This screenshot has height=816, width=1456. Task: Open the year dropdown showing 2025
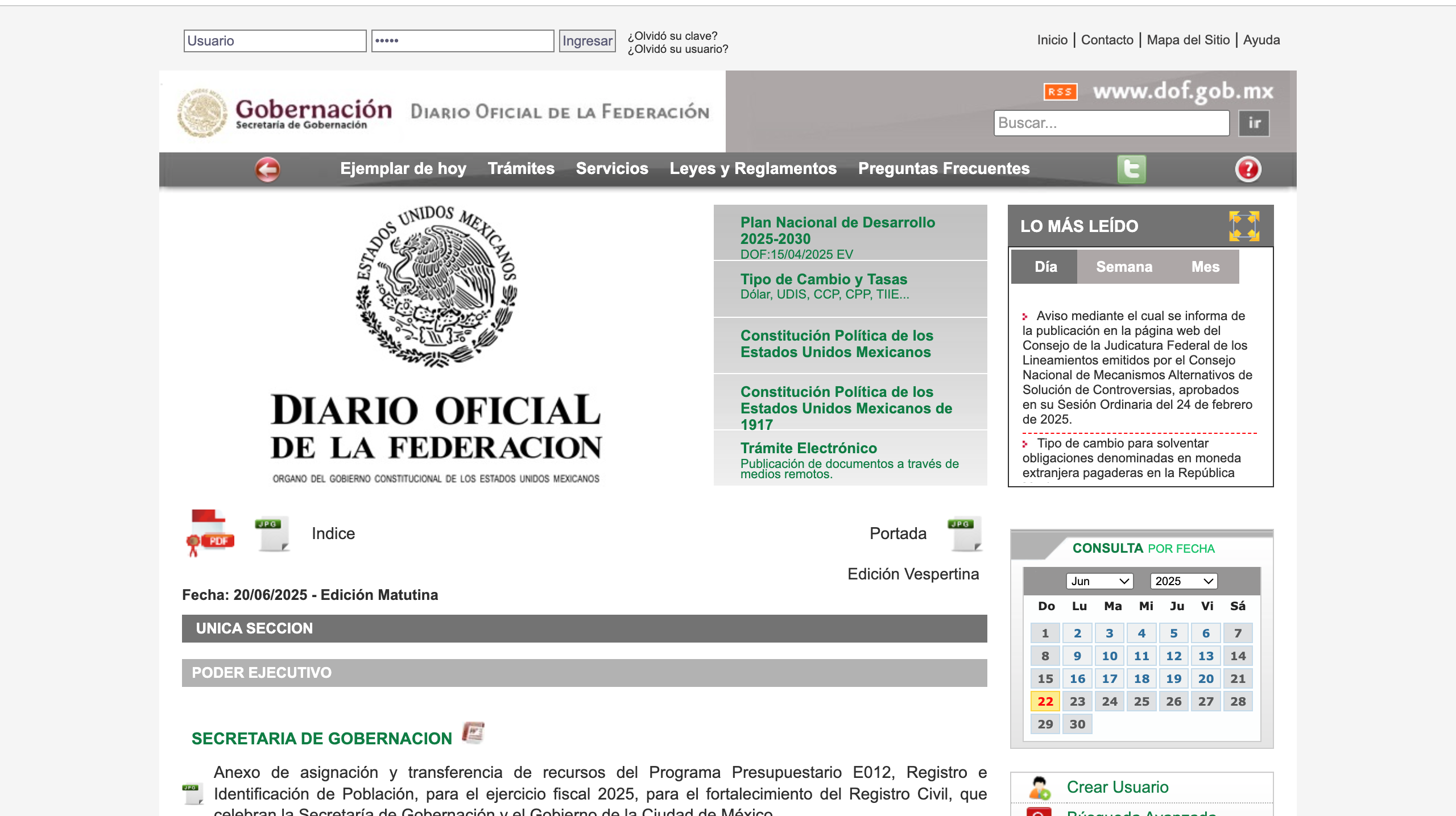(1184, 581)
